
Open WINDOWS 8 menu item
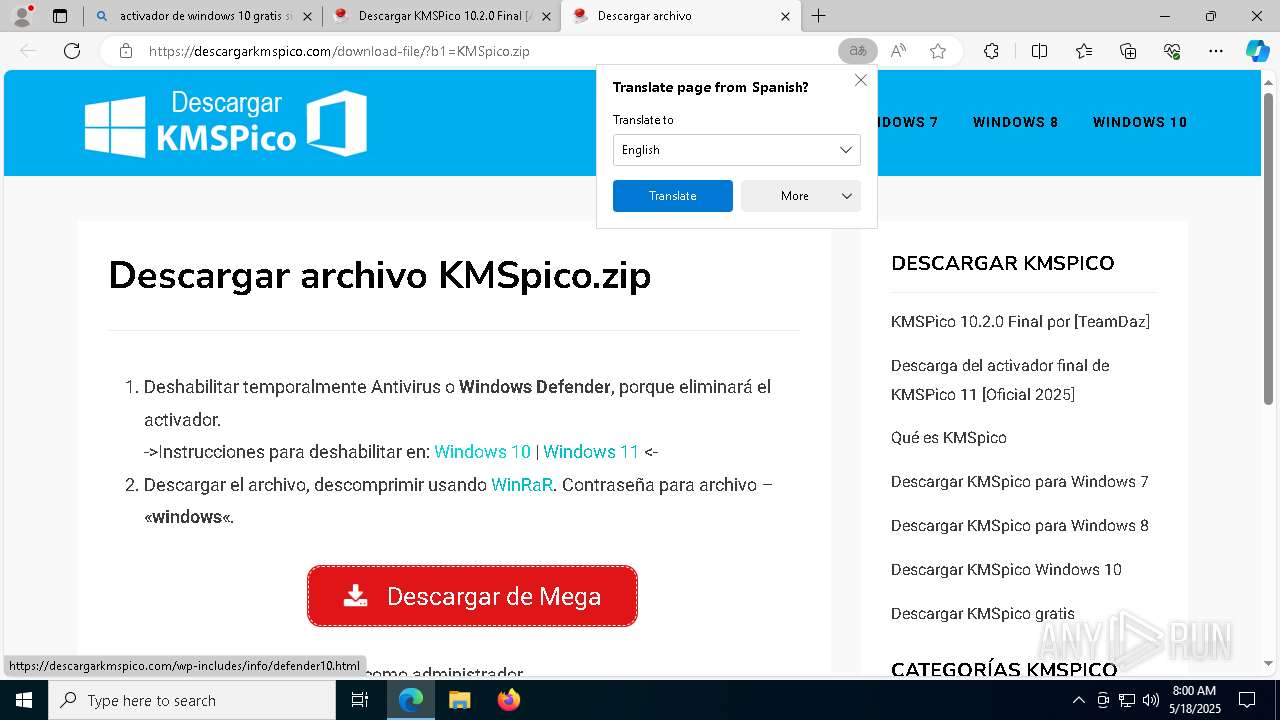(1015, 122)
